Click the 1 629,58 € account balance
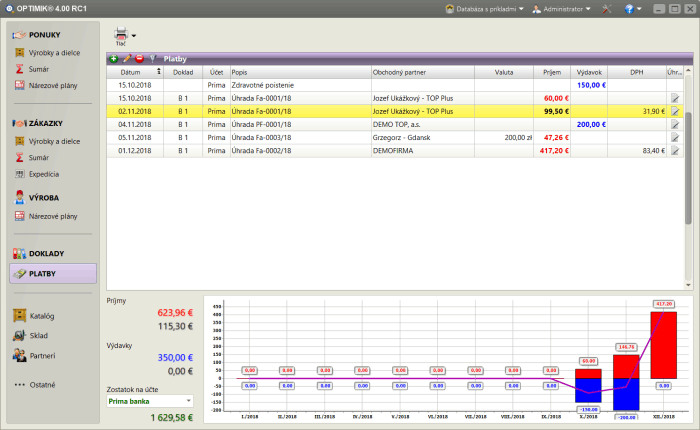 click(171, 417)
